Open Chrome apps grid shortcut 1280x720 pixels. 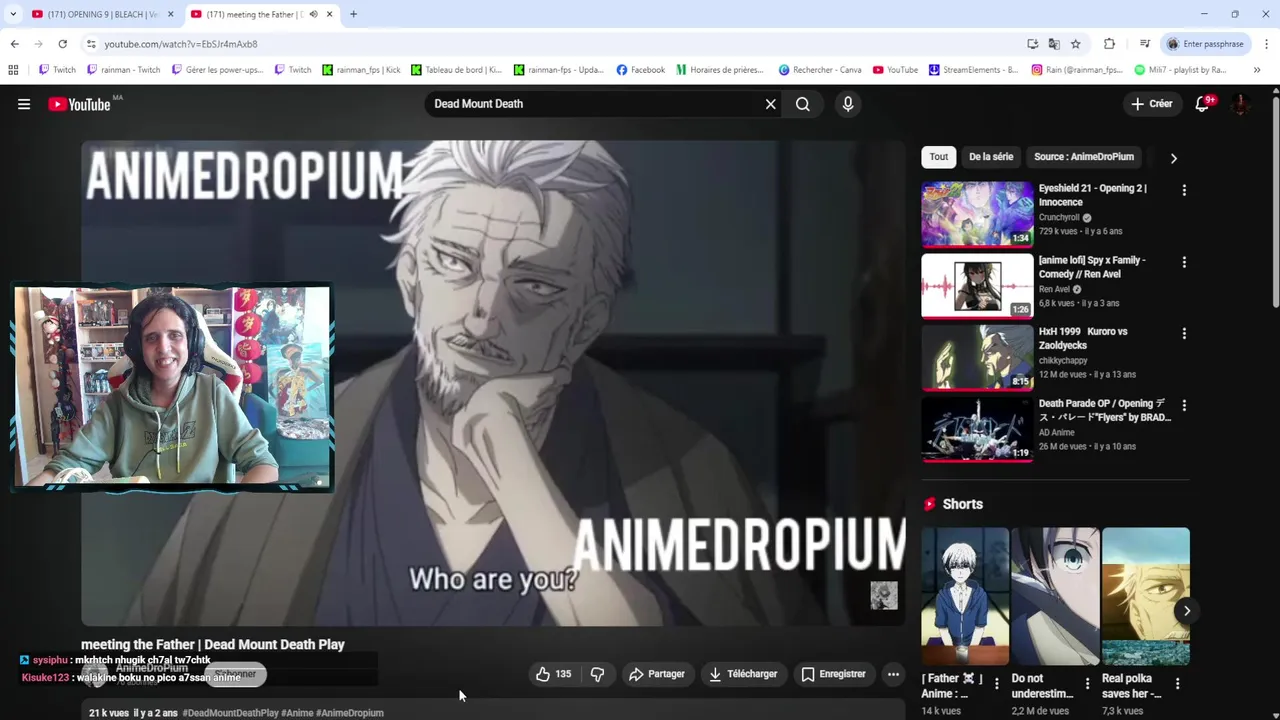point(13,70)
